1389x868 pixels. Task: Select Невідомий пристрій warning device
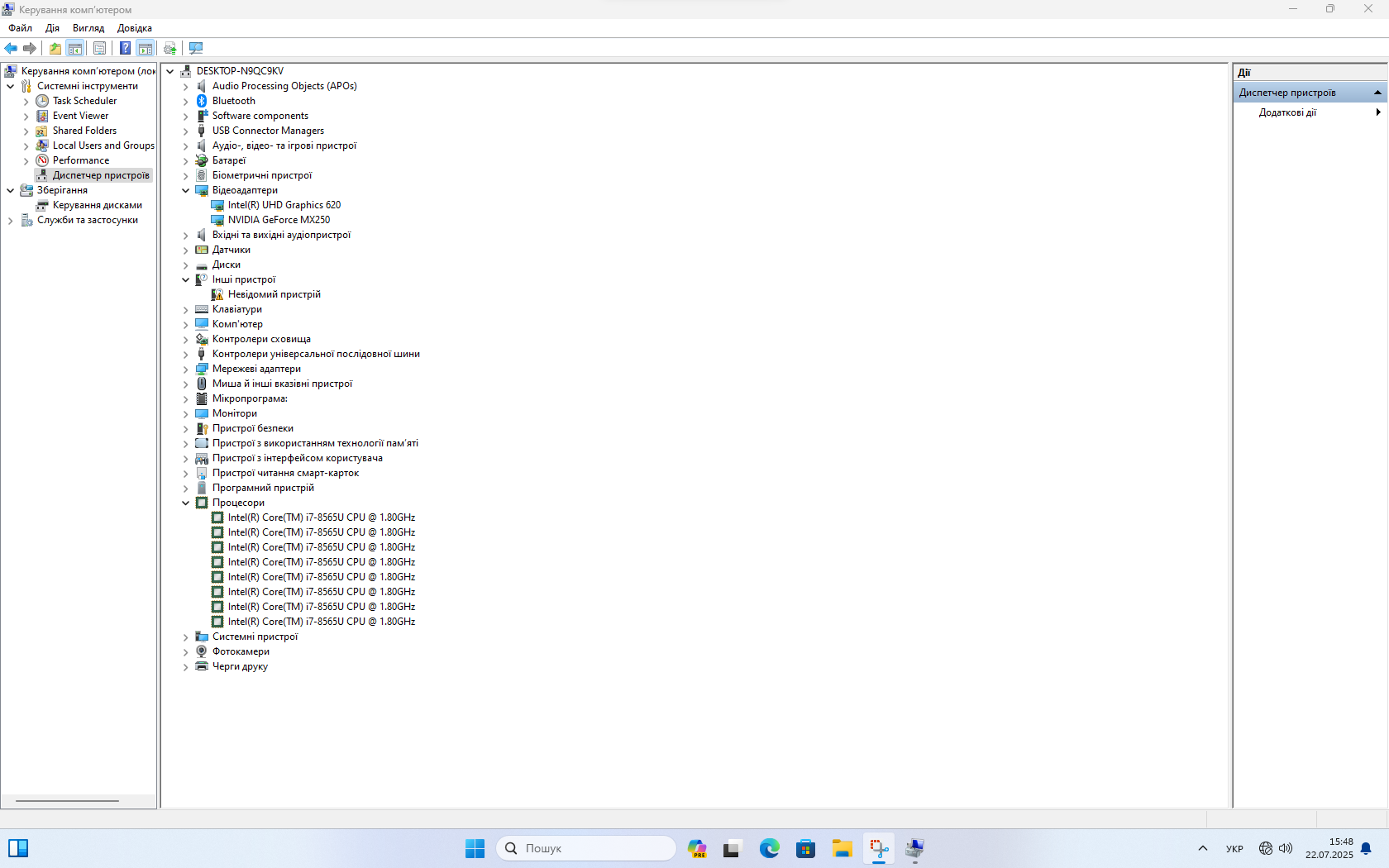pos(274,294)
